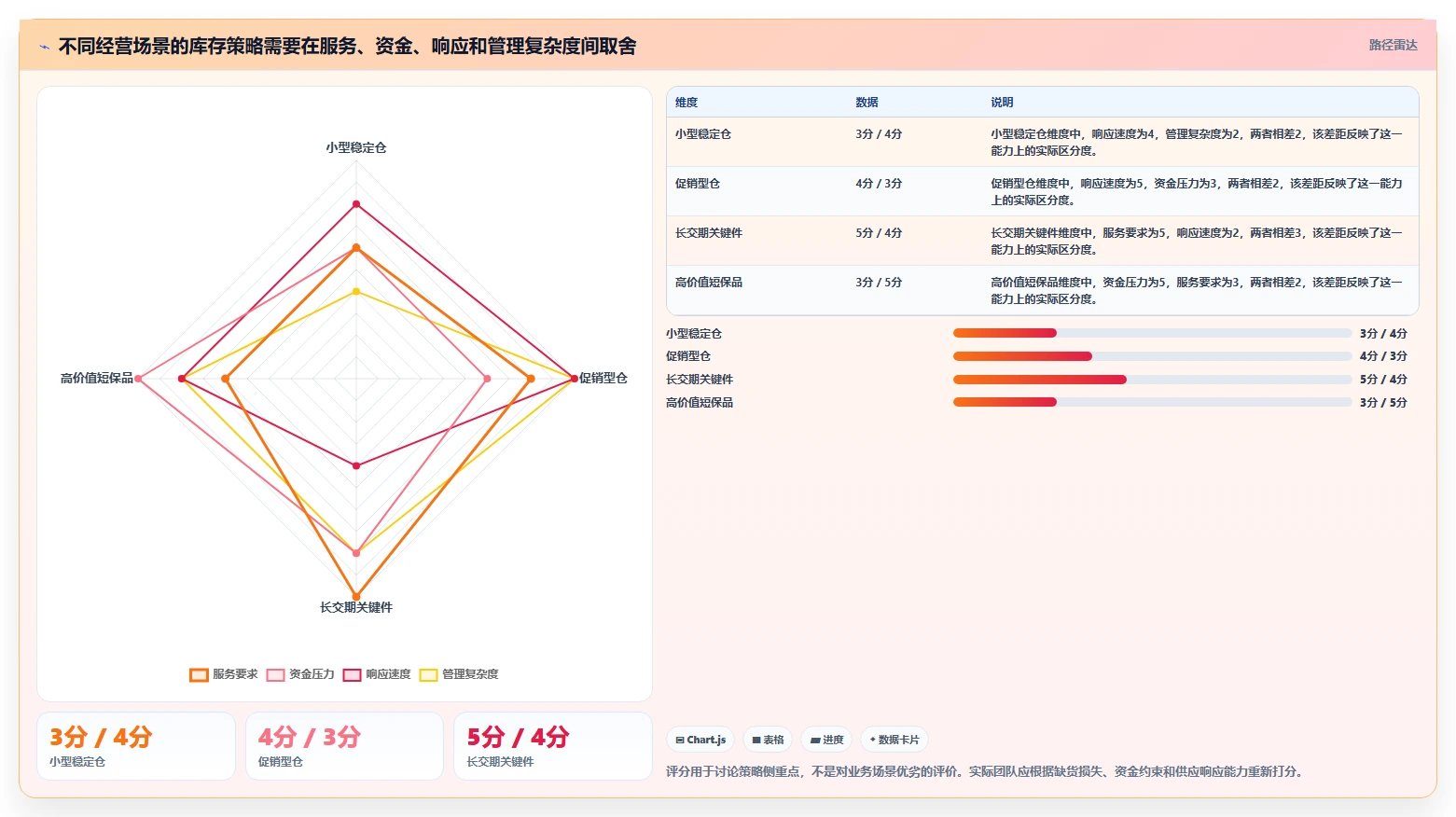Click the 长交期关键件 label beside its progress bar

[x=700, y=380]
